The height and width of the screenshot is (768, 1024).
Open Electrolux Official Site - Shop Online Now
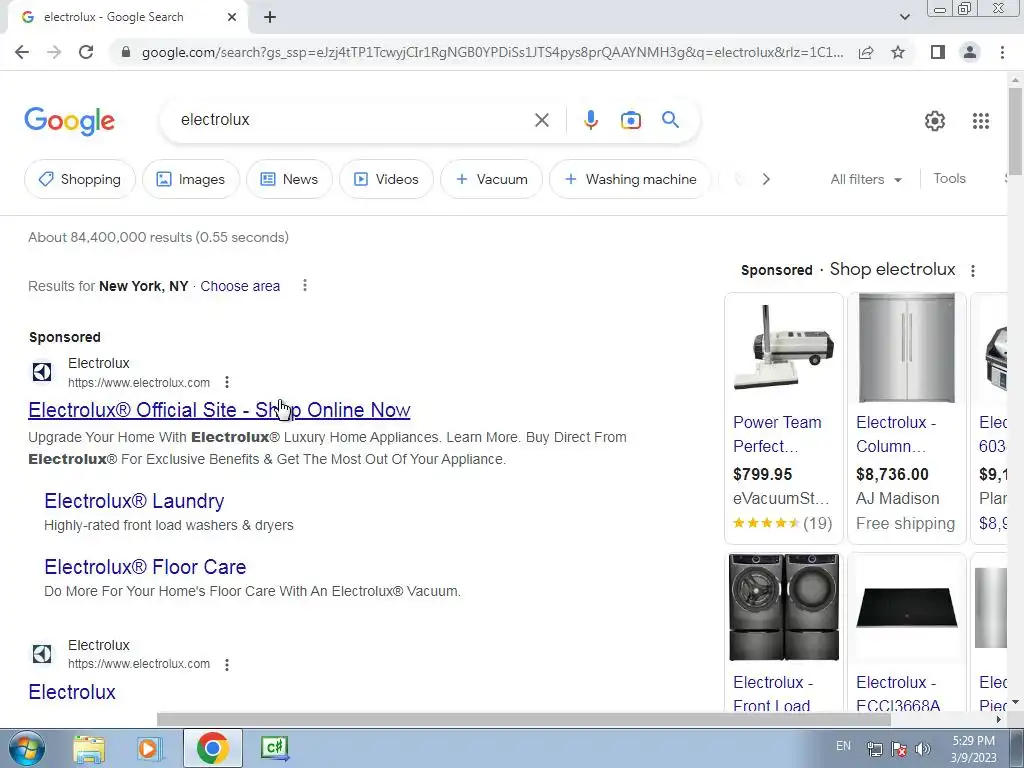(x=219, y=409)
